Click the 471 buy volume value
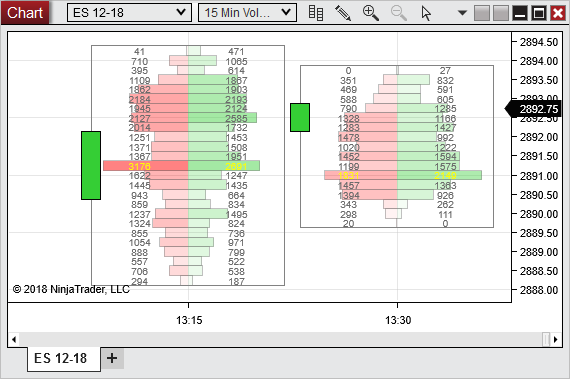The height and width of the screenshot is (379, 570). pos(236,52)
